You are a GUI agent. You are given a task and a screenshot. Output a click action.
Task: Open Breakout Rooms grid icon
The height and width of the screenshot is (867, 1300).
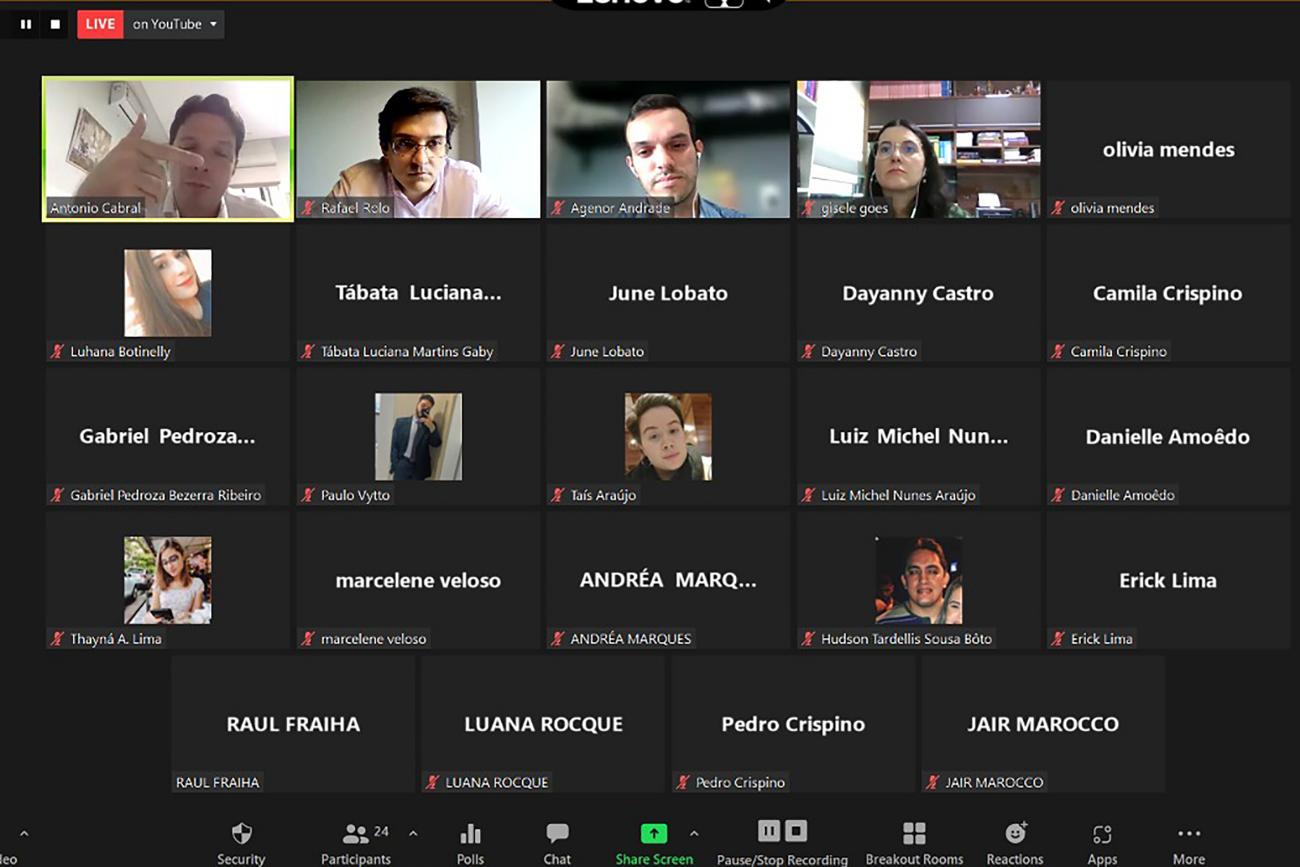pyautogui.click(x=914, y=833)
